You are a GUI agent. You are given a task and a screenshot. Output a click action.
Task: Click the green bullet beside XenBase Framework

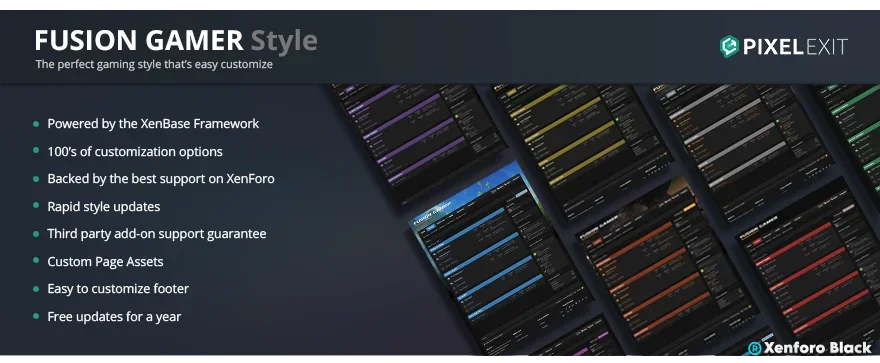point(36,123)
